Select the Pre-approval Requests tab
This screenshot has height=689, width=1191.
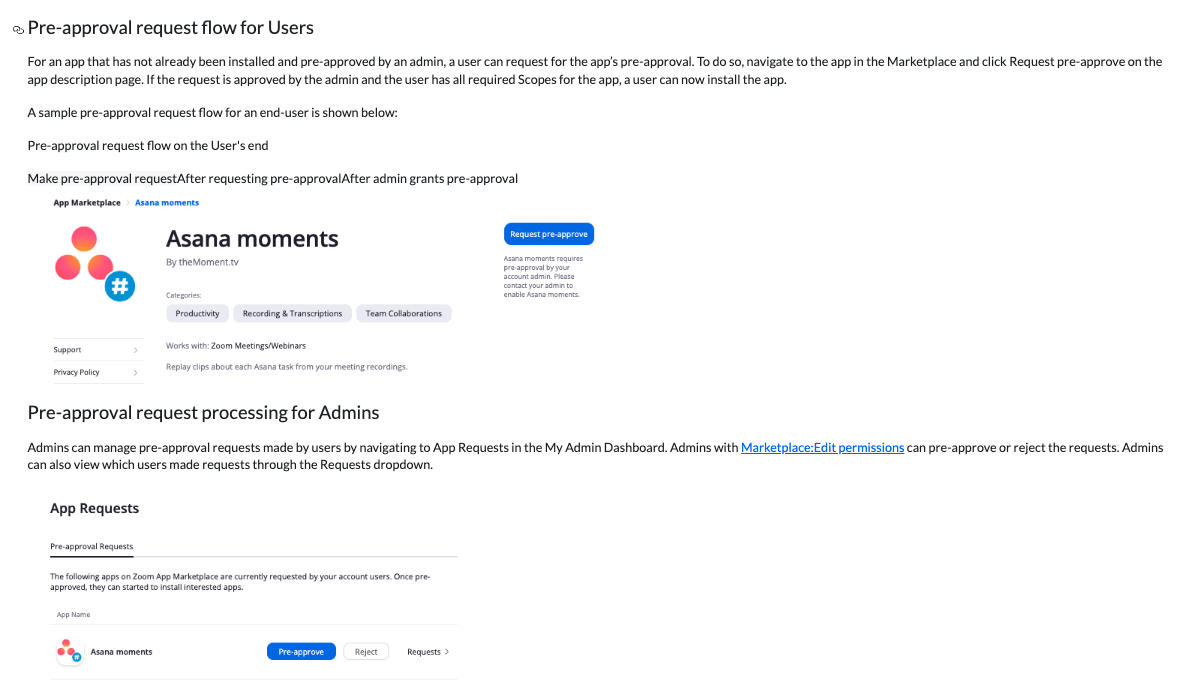pyautogui.click(x=92, y=547)
